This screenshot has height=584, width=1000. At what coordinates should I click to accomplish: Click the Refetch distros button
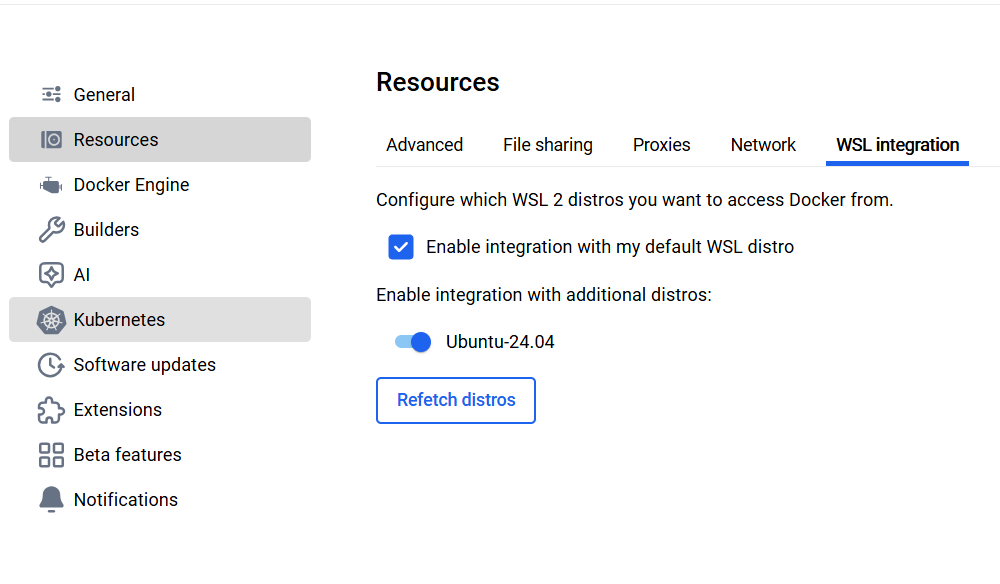(x=455, y=400)
